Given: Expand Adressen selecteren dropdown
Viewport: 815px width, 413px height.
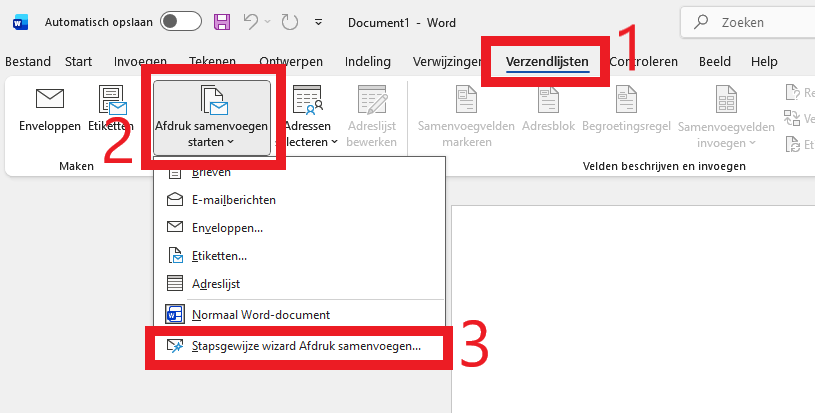Looking at the screenshot, I should click(314, 118).
